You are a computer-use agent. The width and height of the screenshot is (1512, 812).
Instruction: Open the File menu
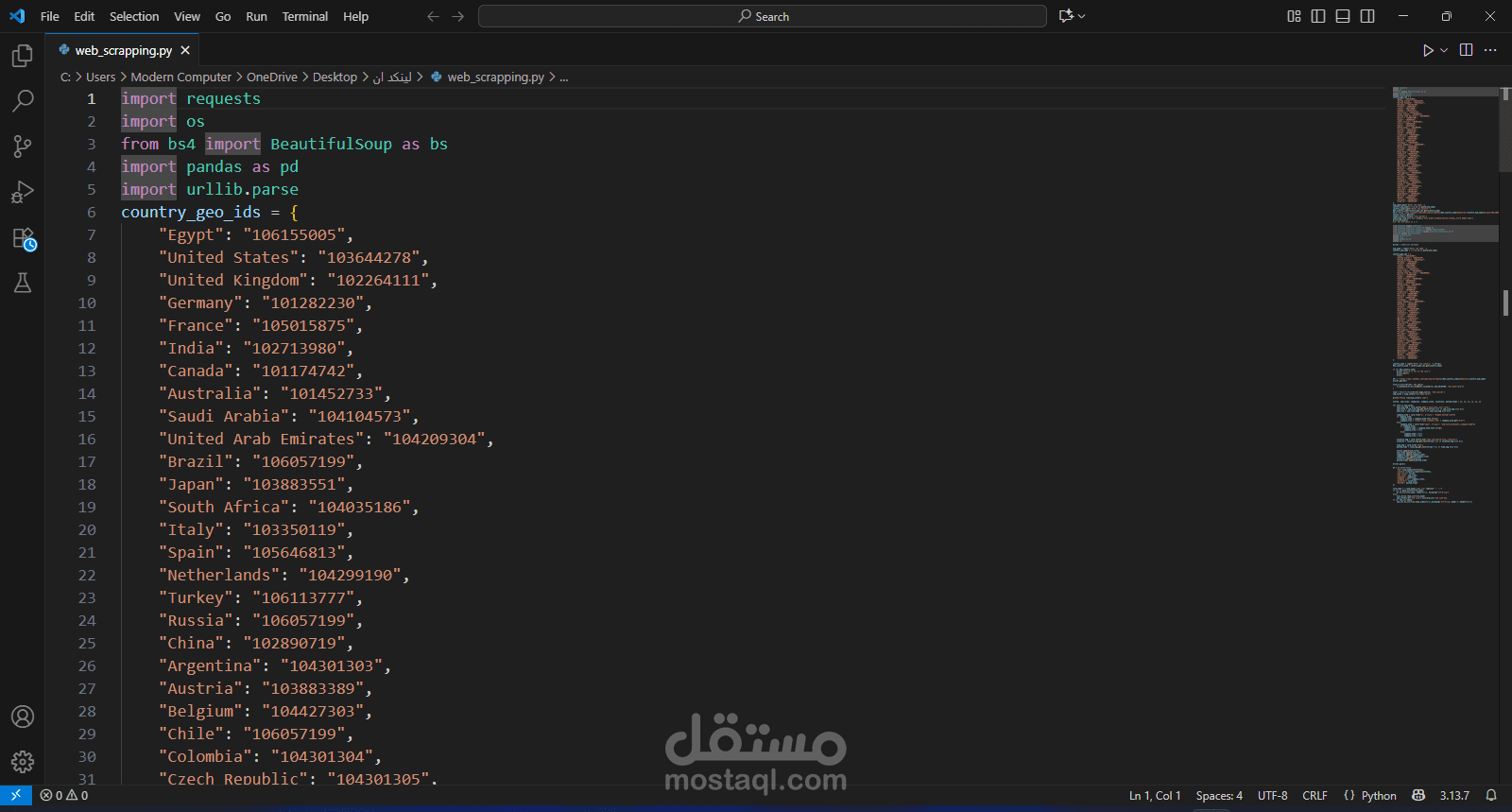50,16
